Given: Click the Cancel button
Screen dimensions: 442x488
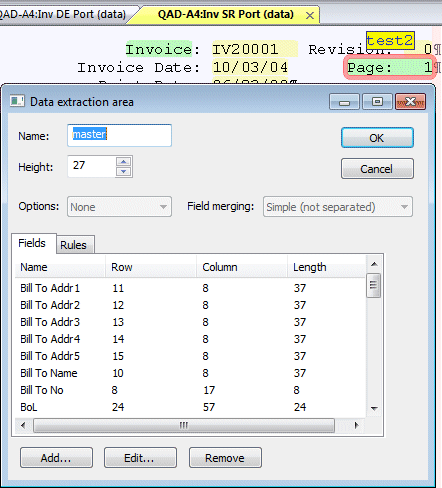Looking at the screenshot, I should click(377, 169).
